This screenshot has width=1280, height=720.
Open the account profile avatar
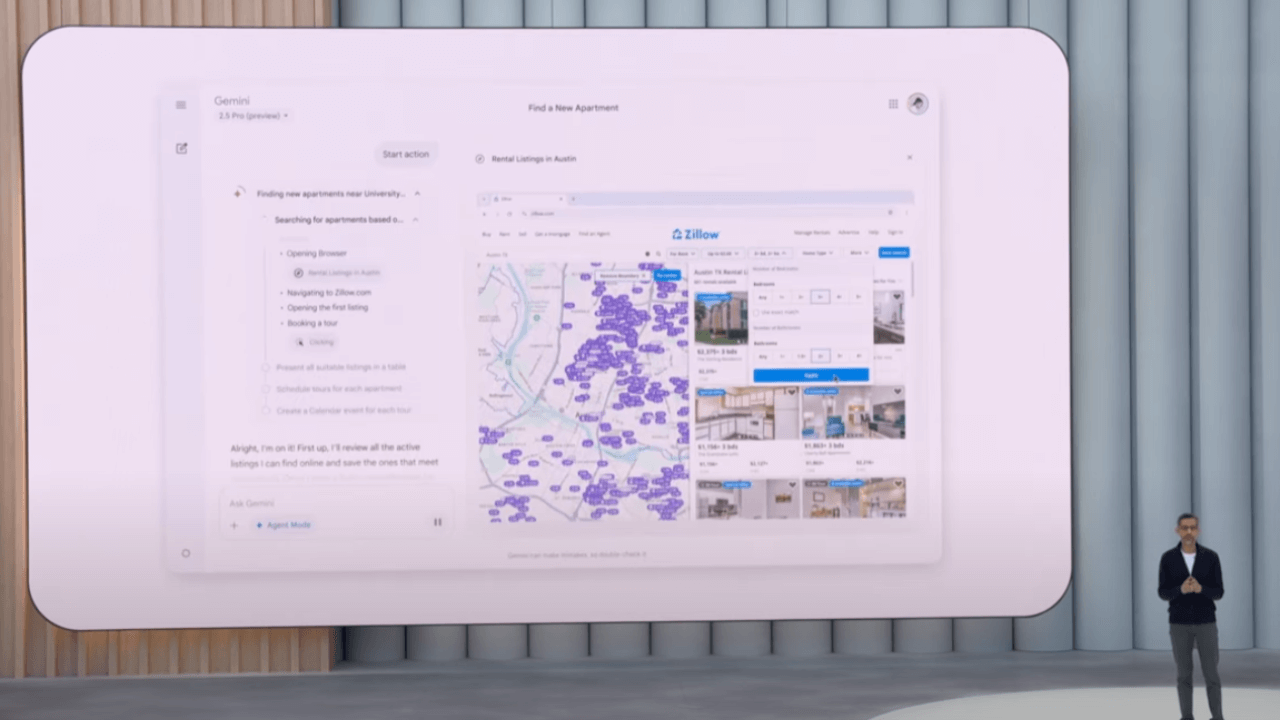(x=918, y=104)
